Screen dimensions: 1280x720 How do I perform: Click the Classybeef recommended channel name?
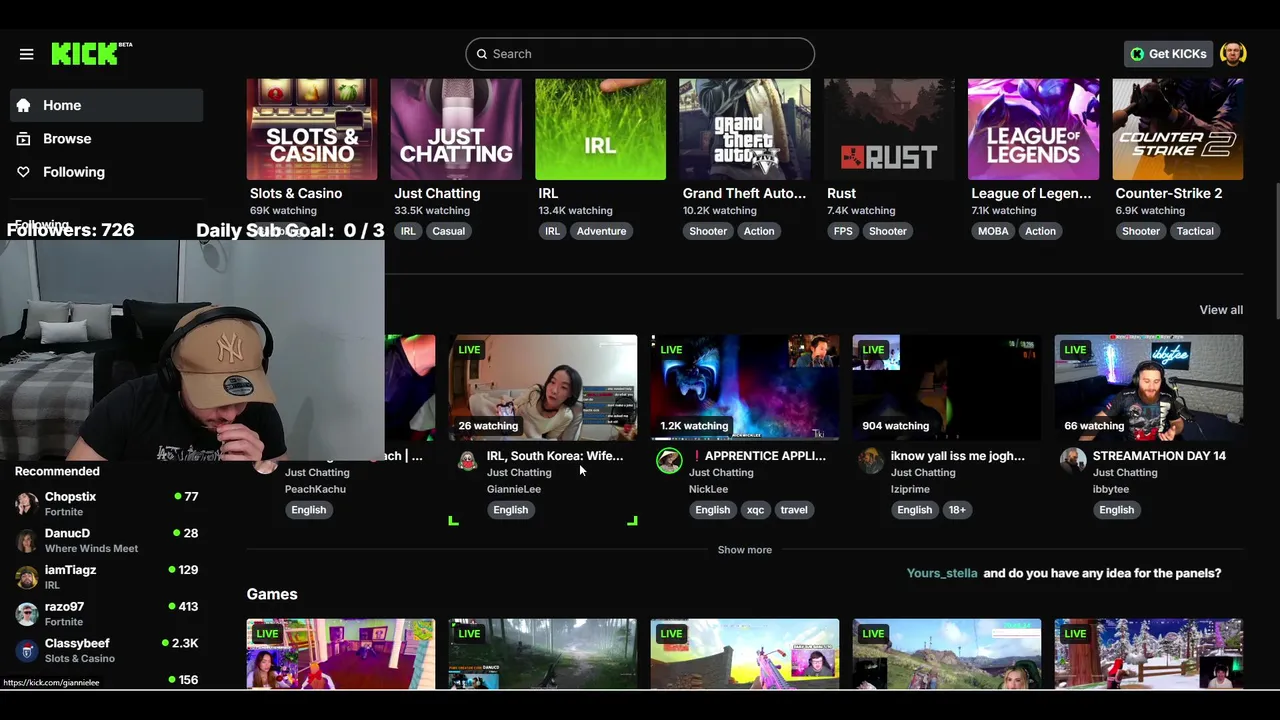[77, 643]
